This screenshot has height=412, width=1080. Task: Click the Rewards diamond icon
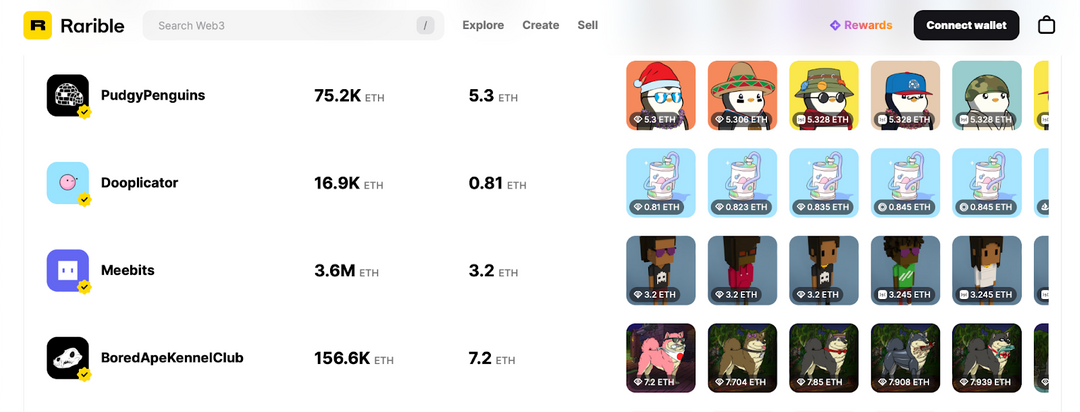click(x=835, y=25)
